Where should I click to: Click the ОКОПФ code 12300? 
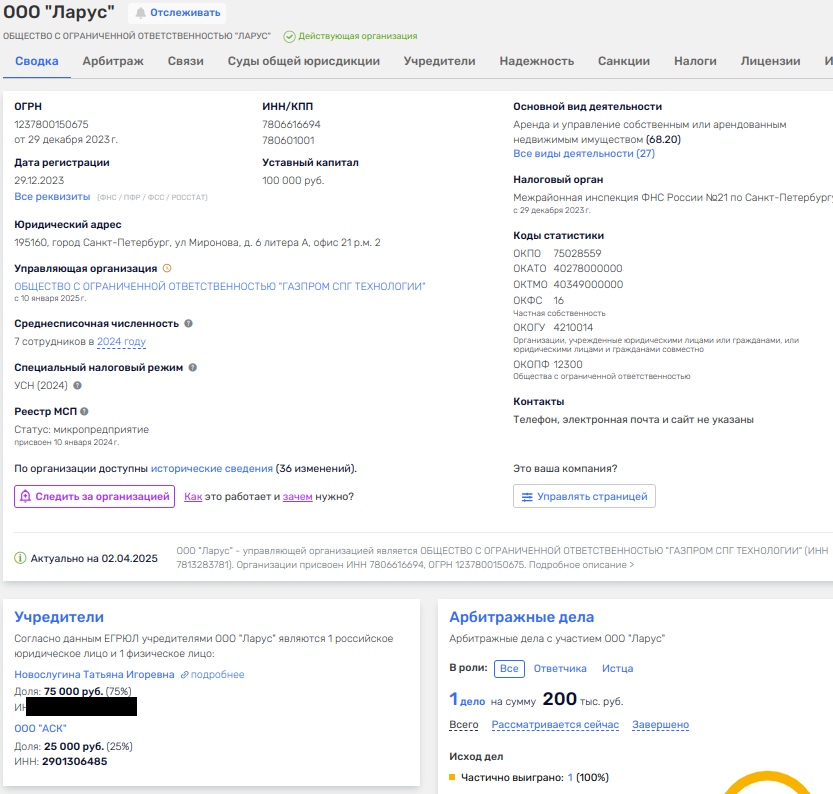coord(568,365)
